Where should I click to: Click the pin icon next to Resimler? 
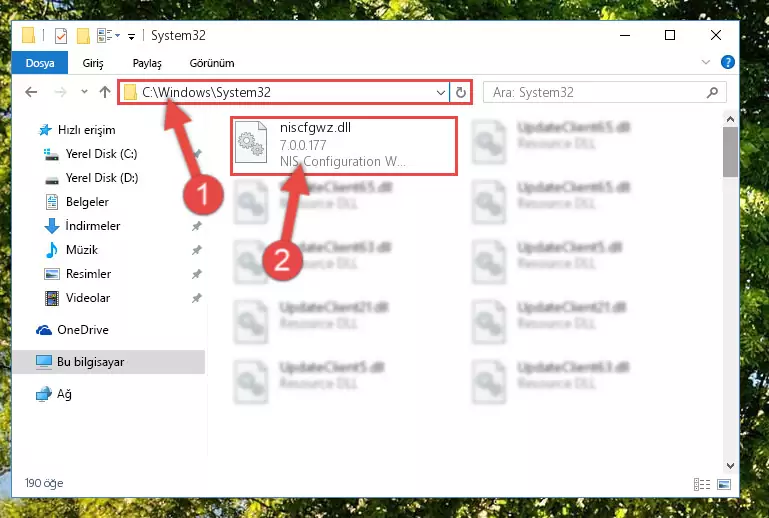point(197,274)
